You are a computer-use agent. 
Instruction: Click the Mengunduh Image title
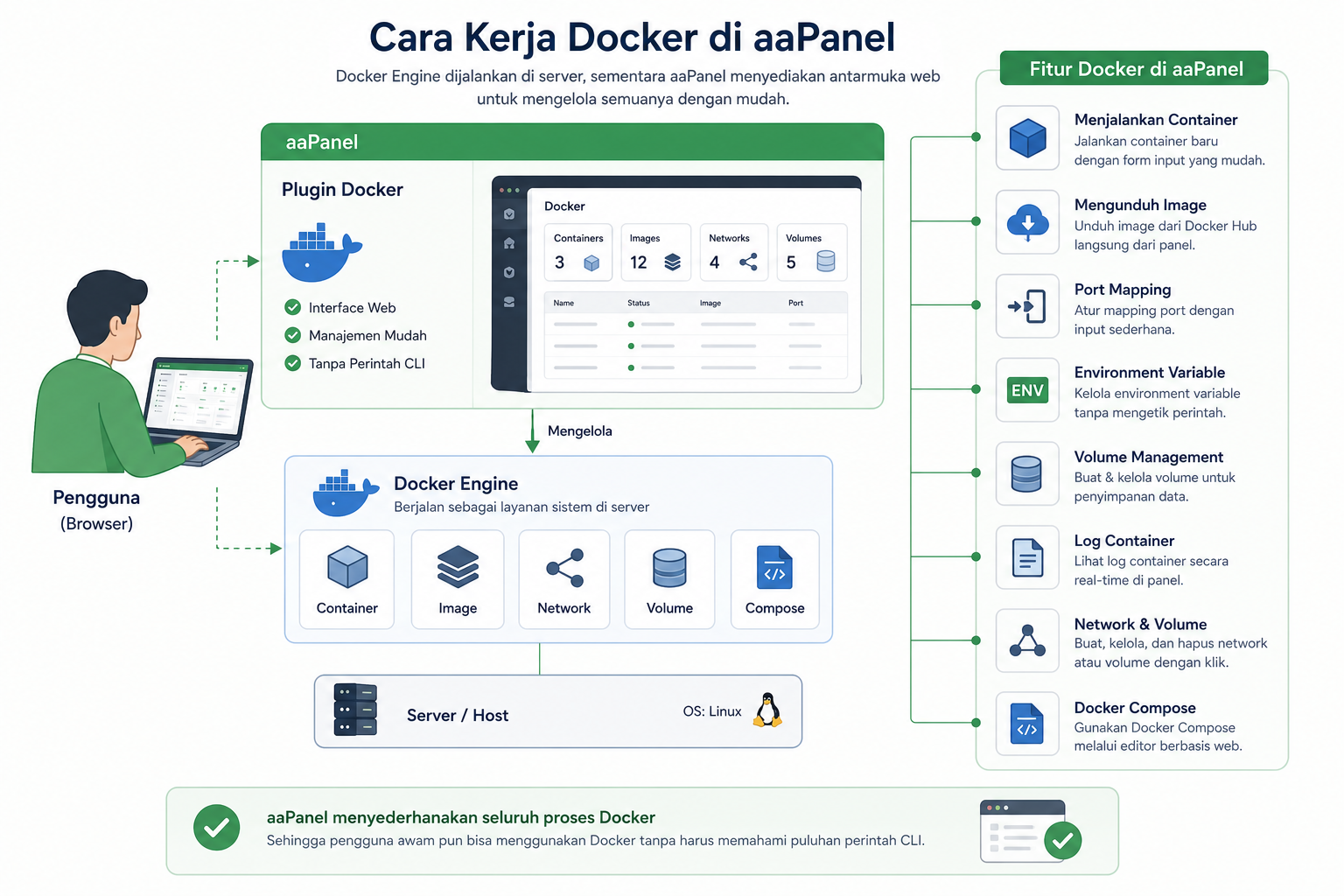point(1140,205)
